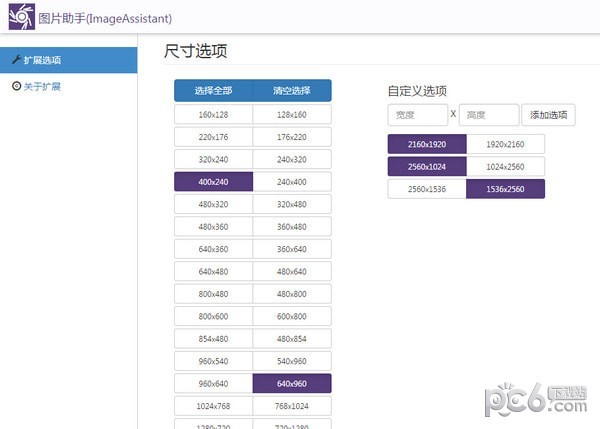This screenshot has height=429, width=600.
Task: Deselect the highlighted 640x960 option
Action: tap(292, 383)
